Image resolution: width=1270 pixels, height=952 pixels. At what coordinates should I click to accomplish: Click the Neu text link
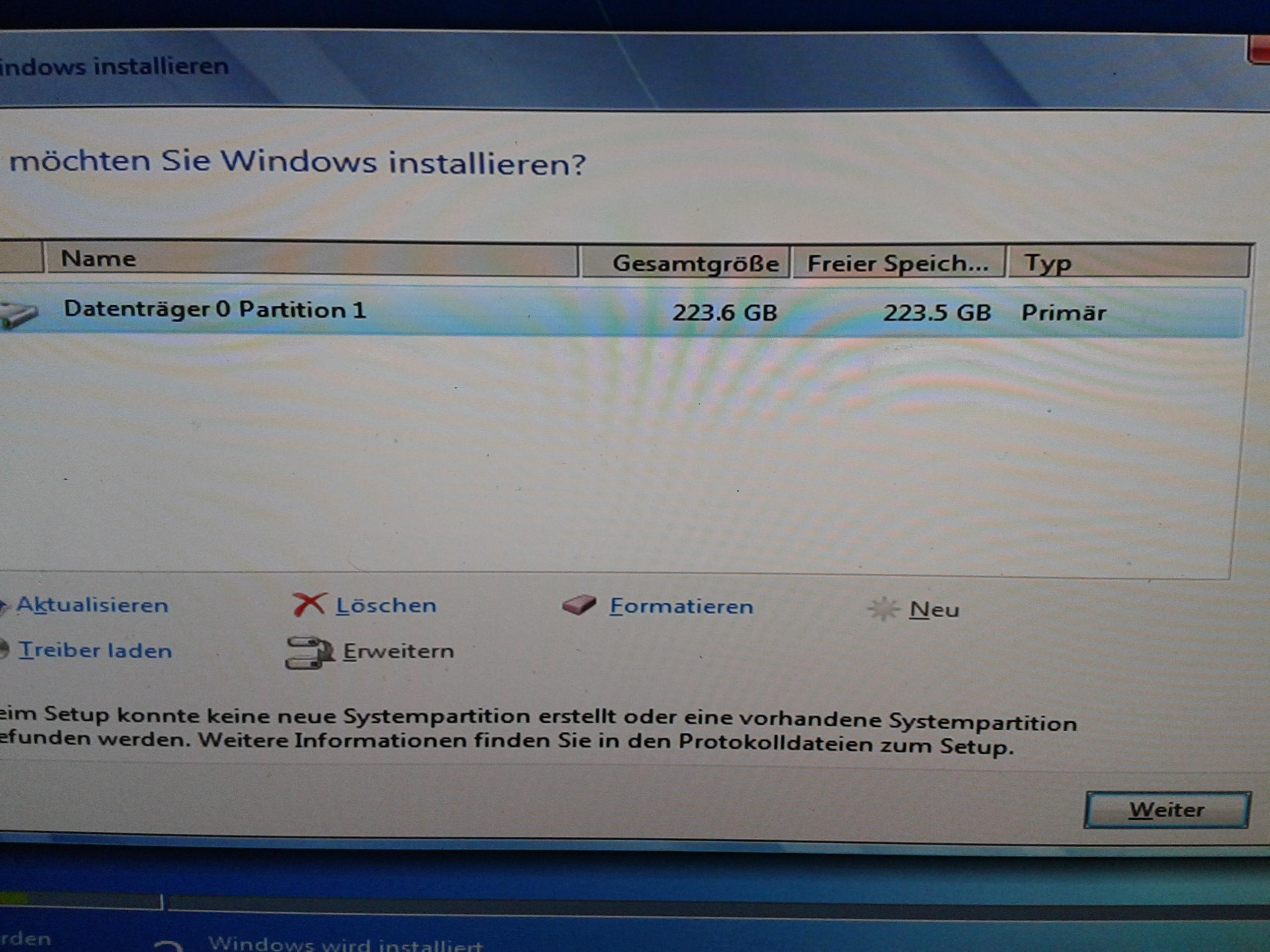[934, 609]
